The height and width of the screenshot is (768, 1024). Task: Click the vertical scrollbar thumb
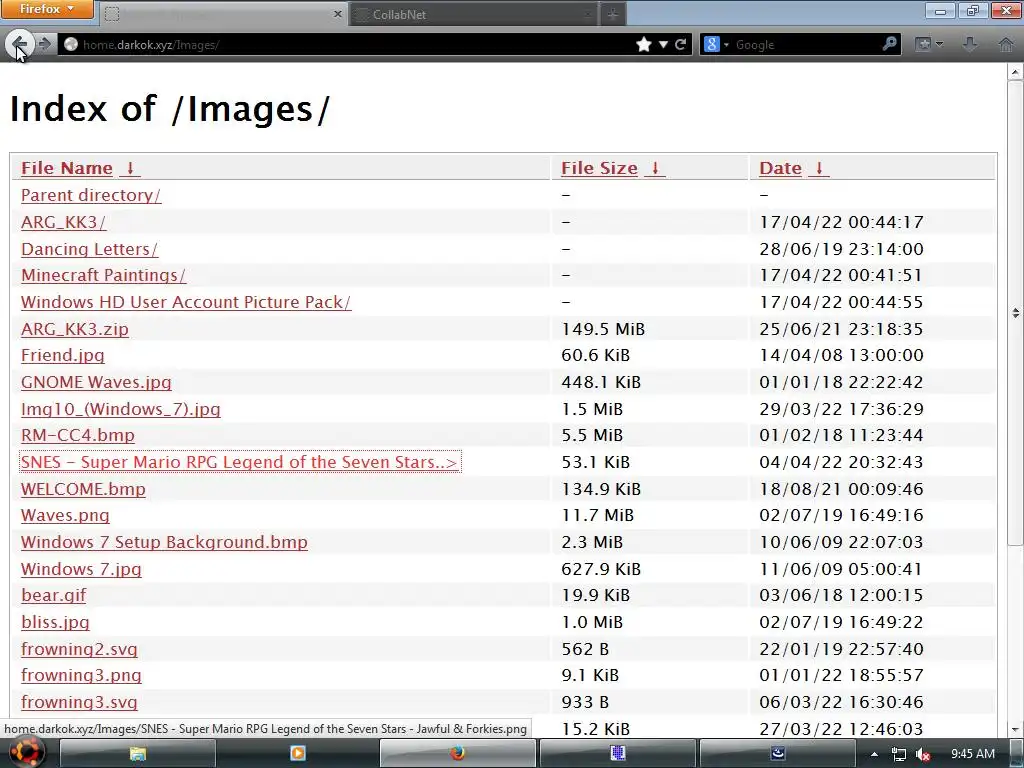[1016, 312]
